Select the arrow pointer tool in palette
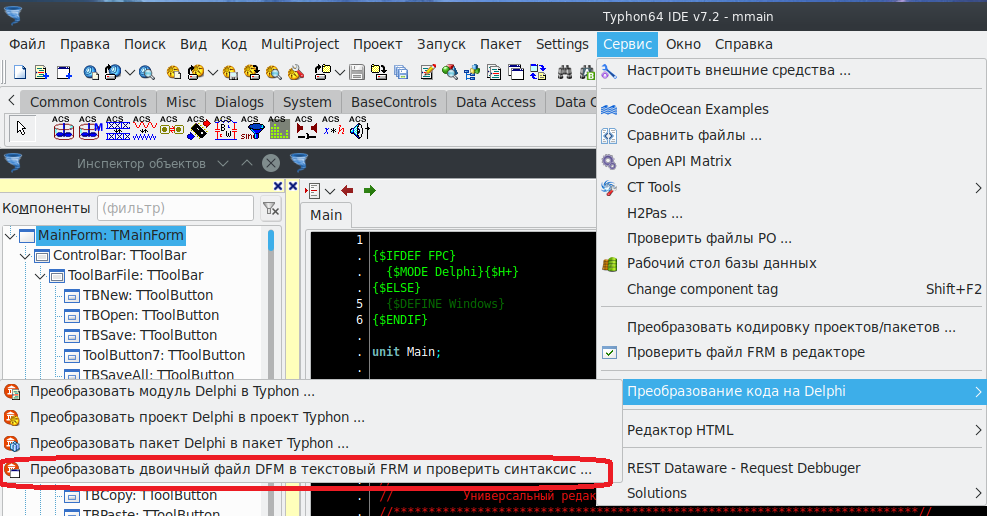 (x=21, y=128)
